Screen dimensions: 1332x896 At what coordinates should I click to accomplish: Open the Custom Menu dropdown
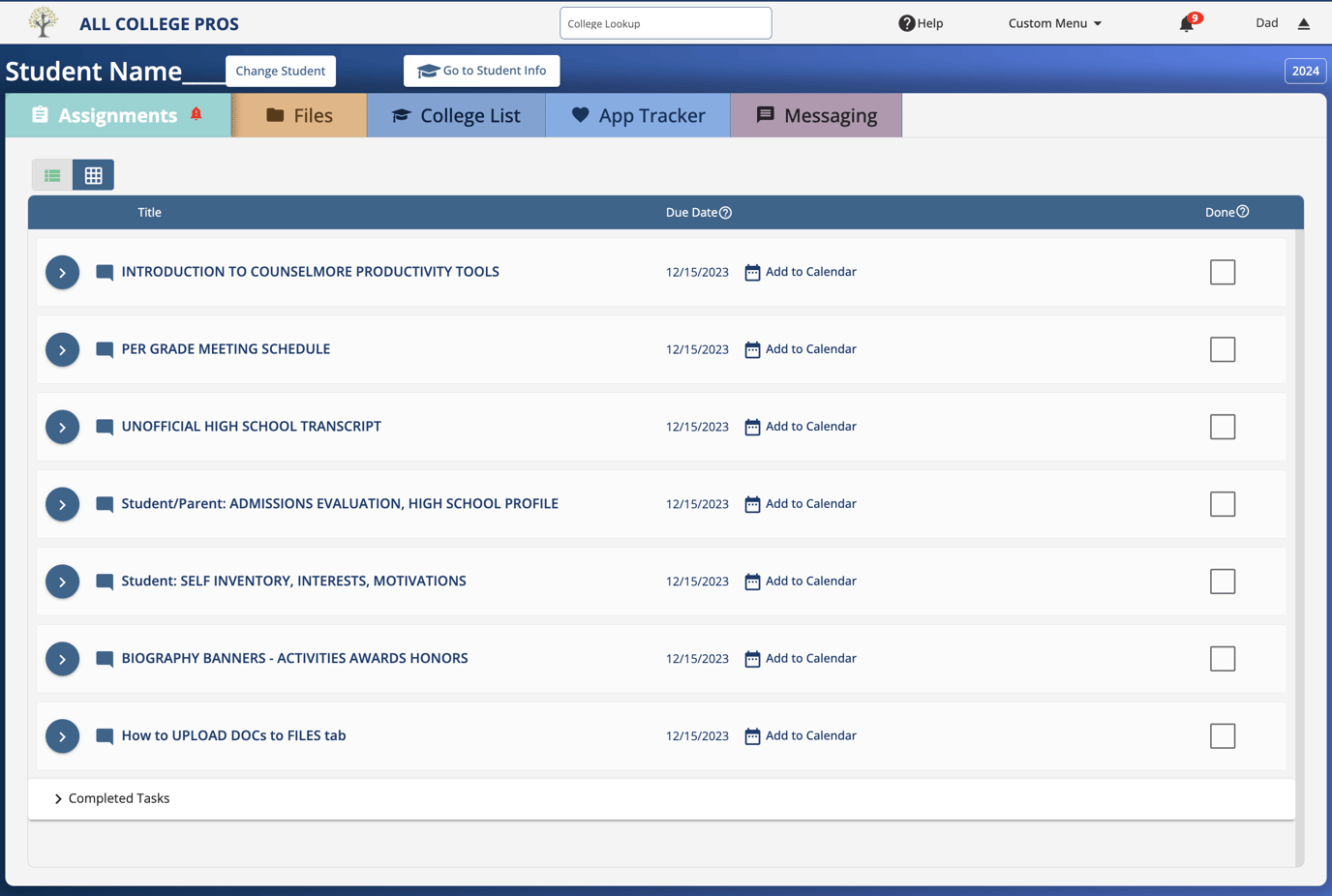pos(1054,23)
